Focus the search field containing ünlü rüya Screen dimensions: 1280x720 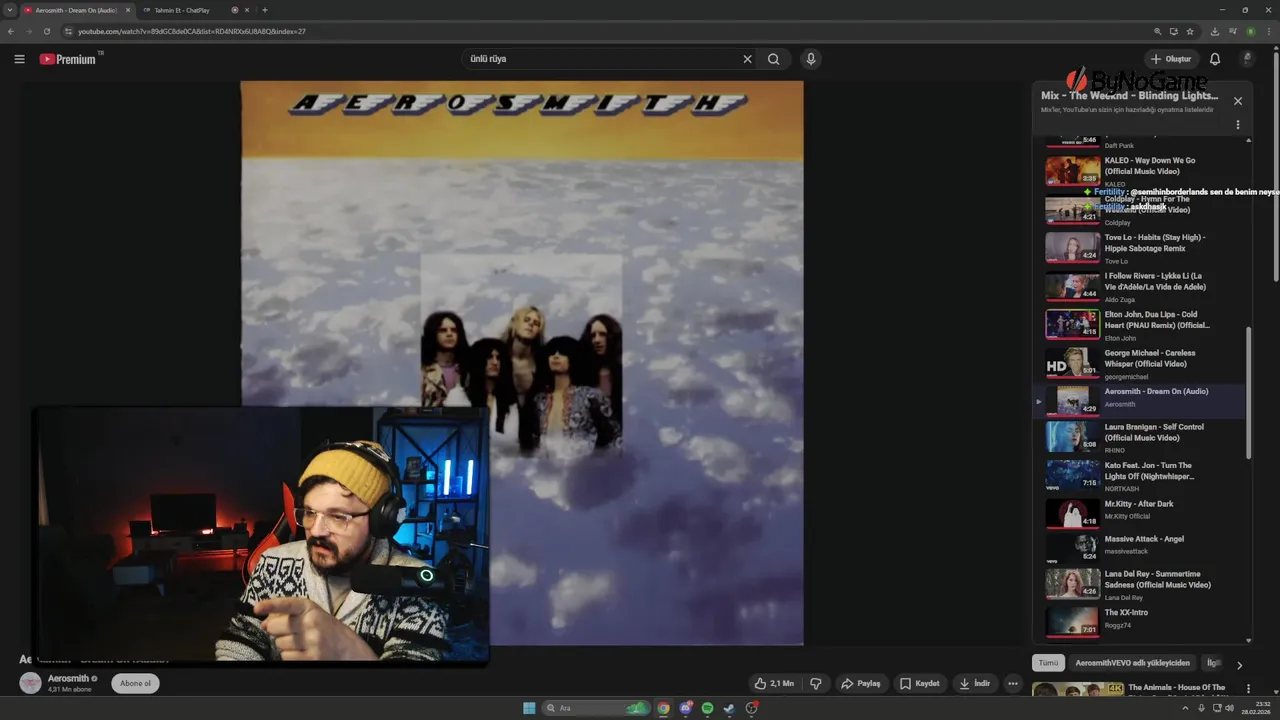click(x=600, y=59)
